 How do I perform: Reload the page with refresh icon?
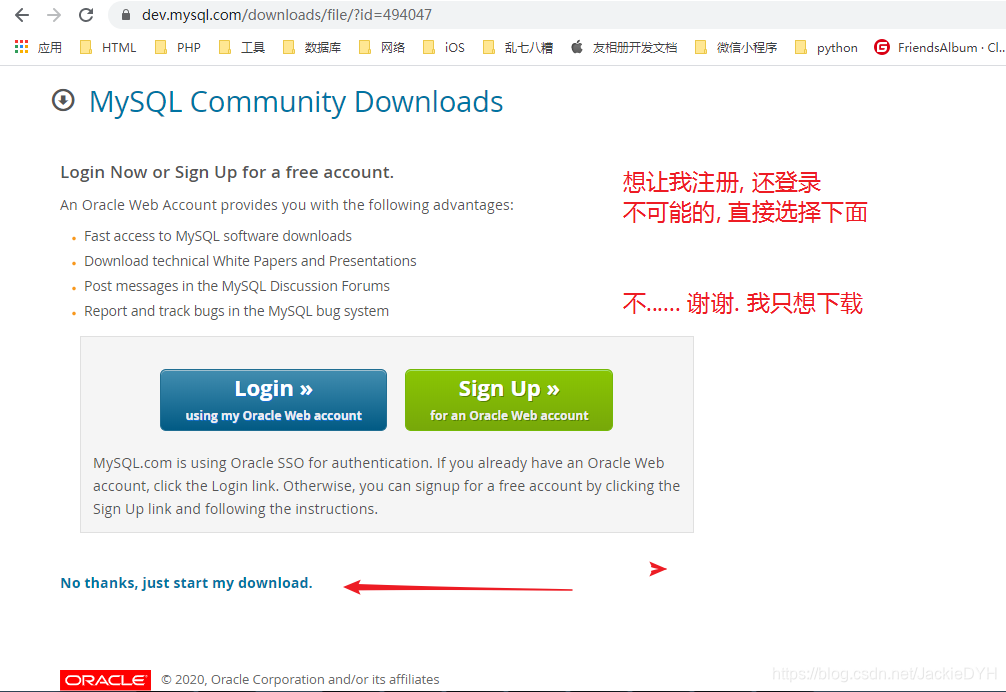coord(86,15)
